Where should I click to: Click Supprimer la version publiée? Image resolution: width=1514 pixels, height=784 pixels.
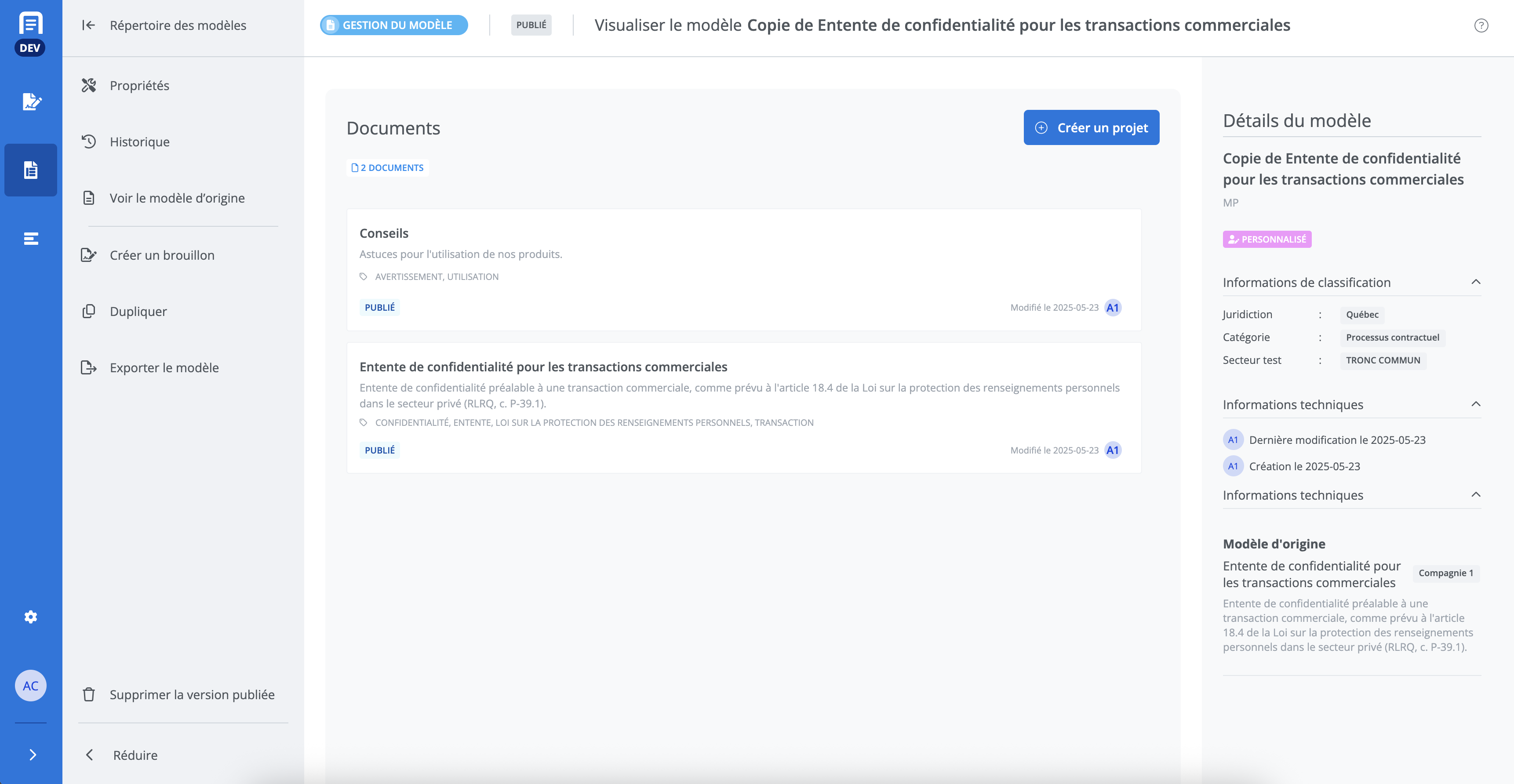pyautogui.click(x=192, y=695)
